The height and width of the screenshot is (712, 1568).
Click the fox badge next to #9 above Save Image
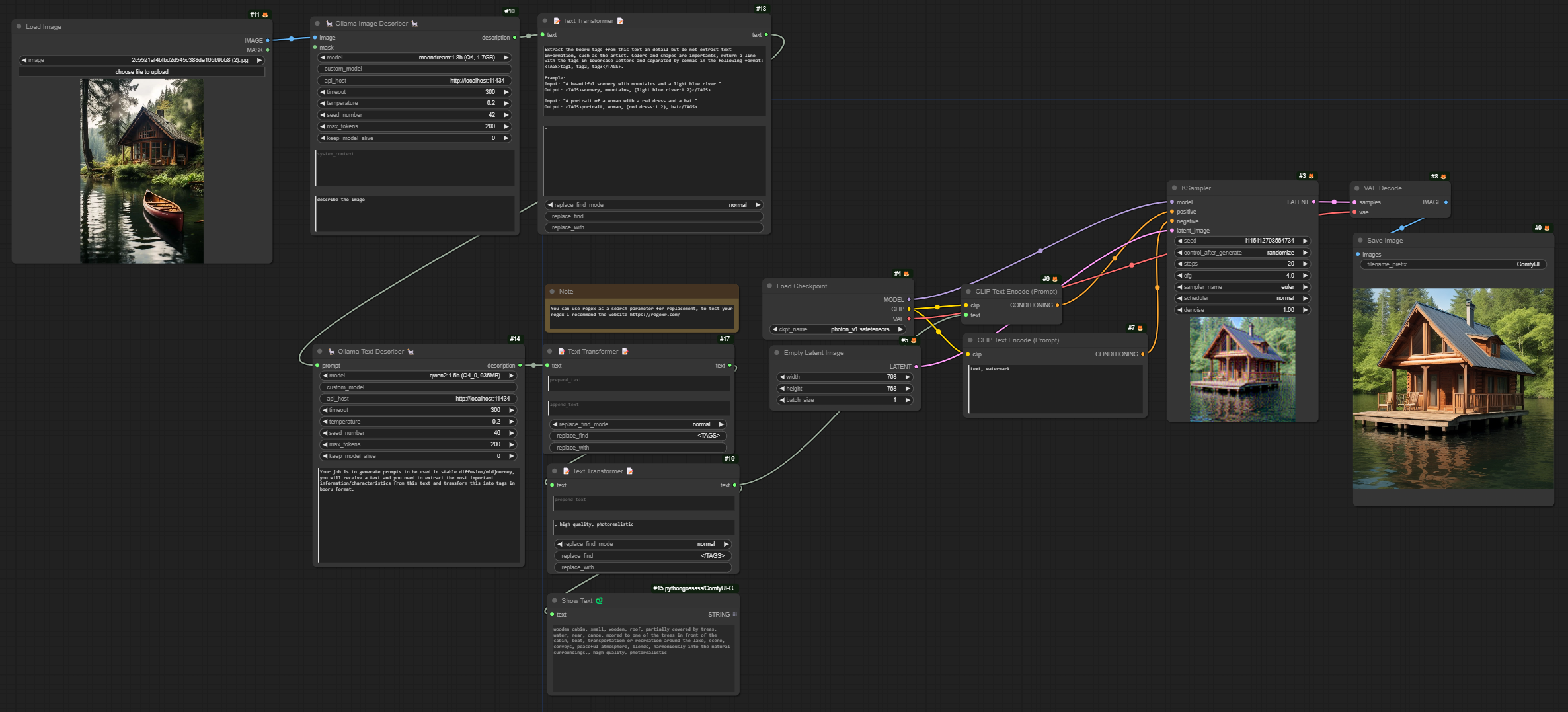[x=1546, y=228]
